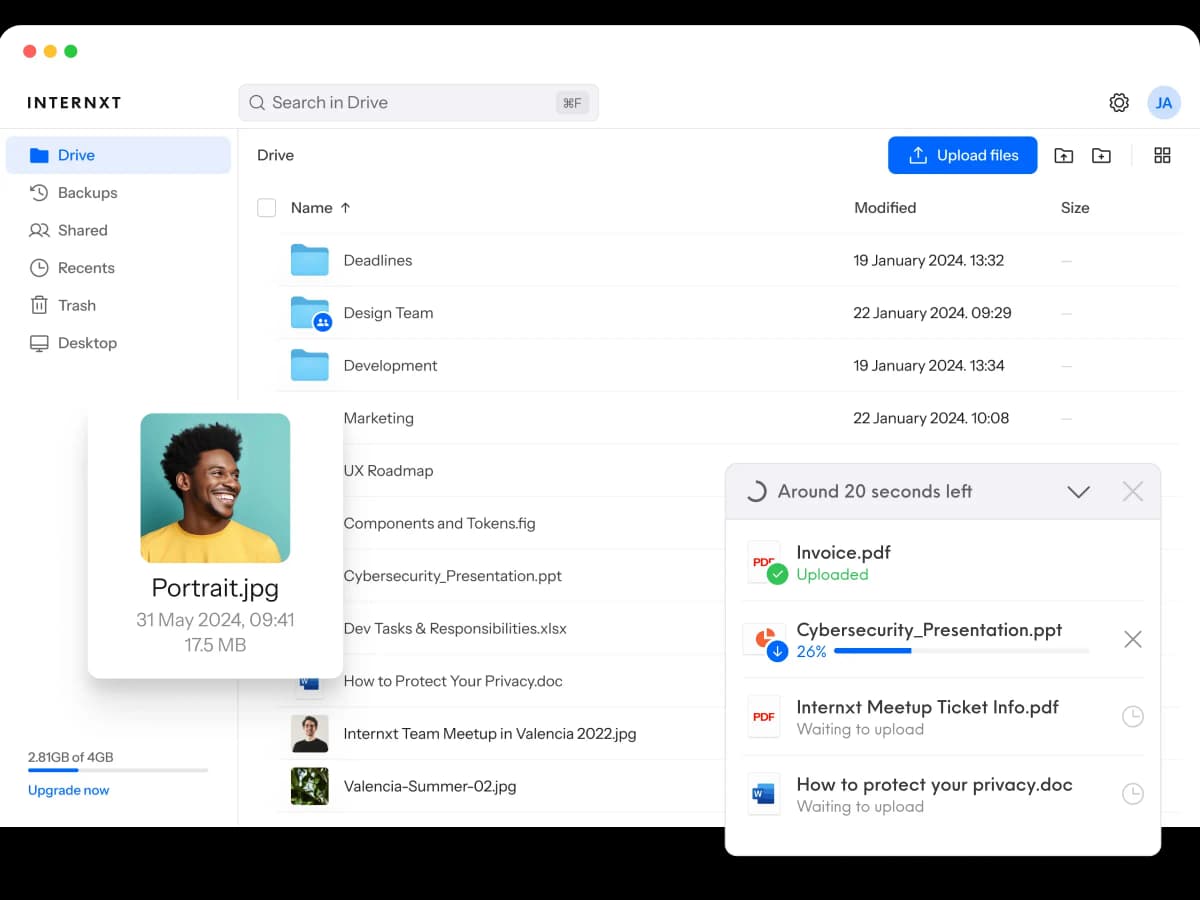Screen dimensions: 1200x900
Task: Open application settings gear
Action: pos(1118,101)
